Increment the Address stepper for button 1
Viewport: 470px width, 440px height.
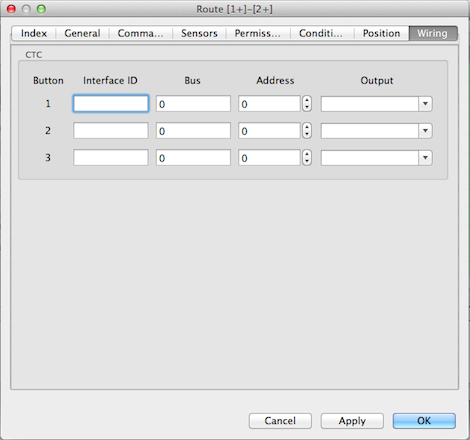tap(307, 100)
